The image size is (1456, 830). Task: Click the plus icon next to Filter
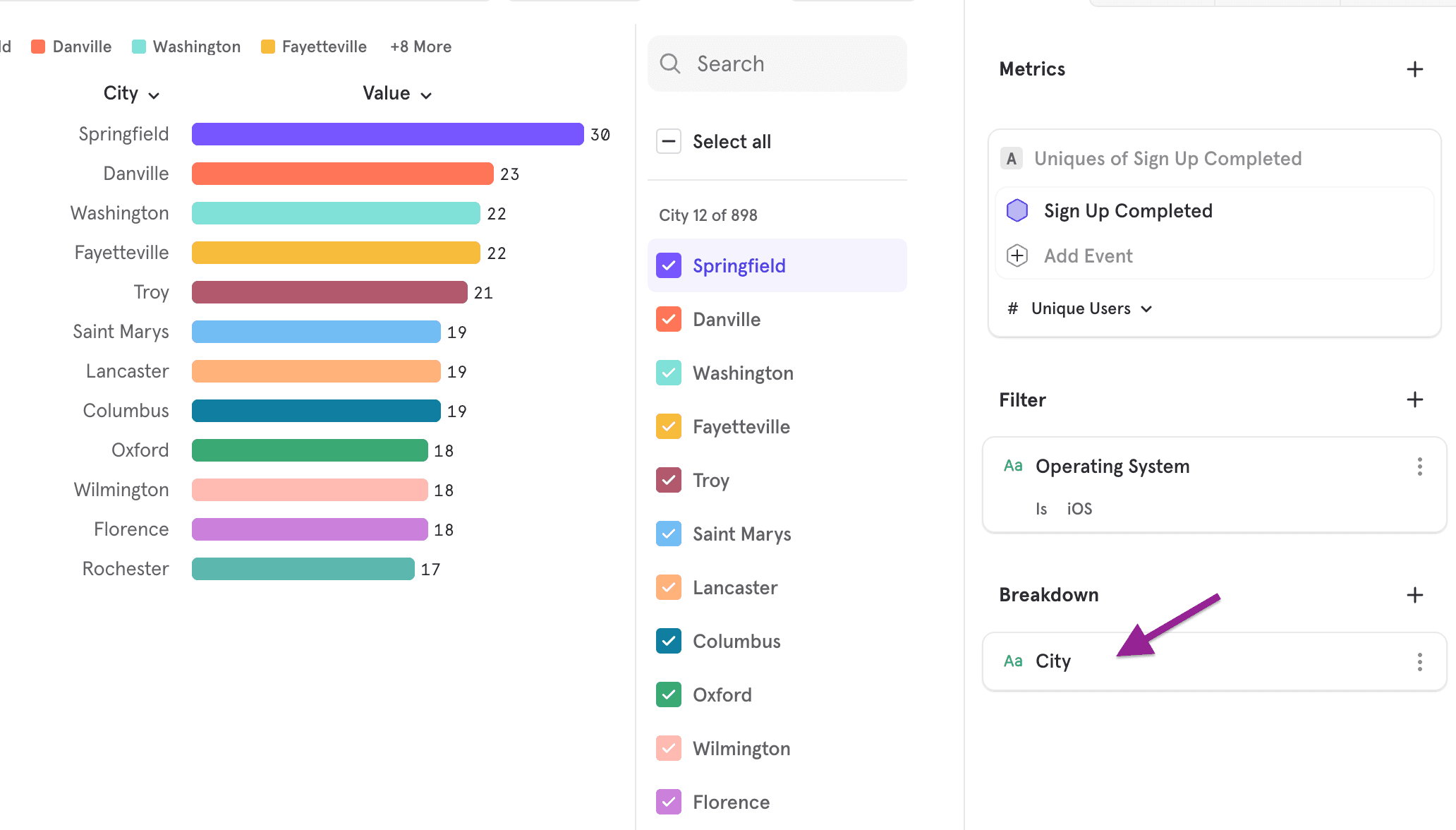pyautogui.click(x=1414, y=400)
